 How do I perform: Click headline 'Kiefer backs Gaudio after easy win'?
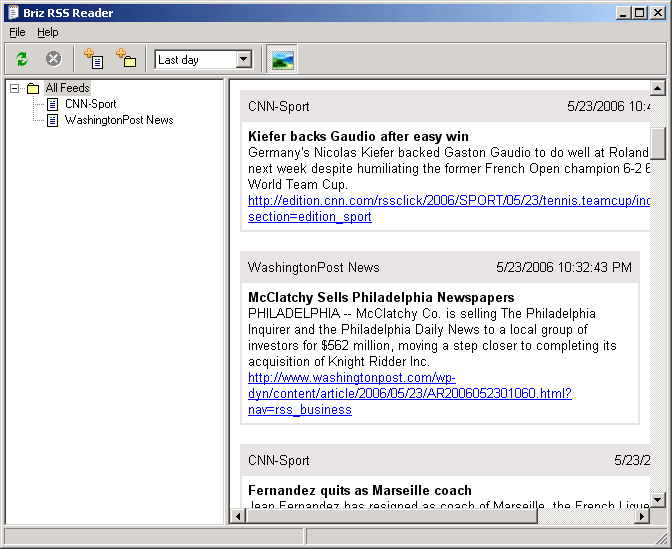(358, 136)
